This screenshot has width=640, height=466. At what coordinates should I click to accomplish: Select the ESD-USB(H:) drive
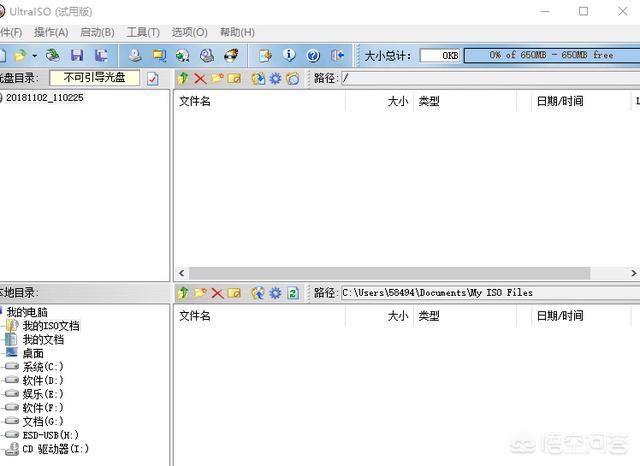(x=51, y=435)
